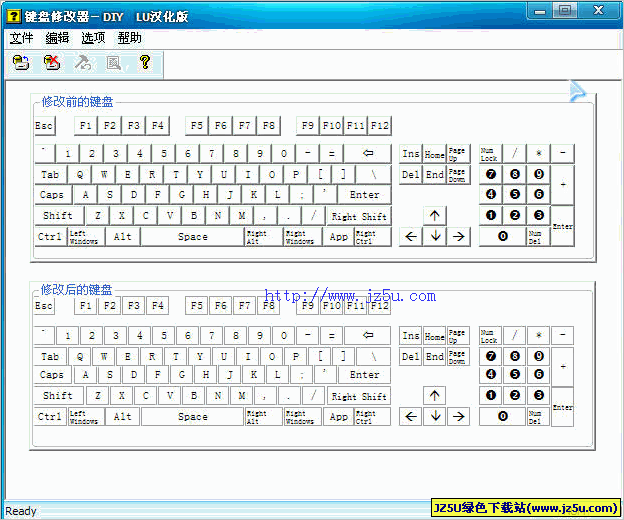The width and height of the screenshot is (624, 520).
Task: Click left arrow key in upper keyboard
Action: click(x=411, y=237)
